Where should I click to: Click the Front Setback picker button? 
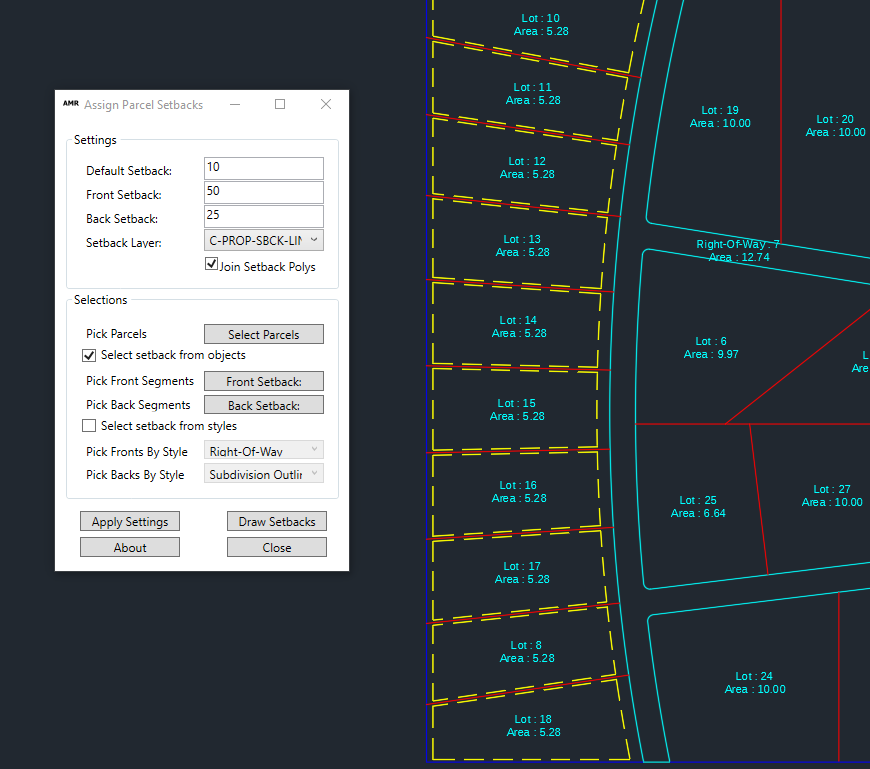click(263, 381)
